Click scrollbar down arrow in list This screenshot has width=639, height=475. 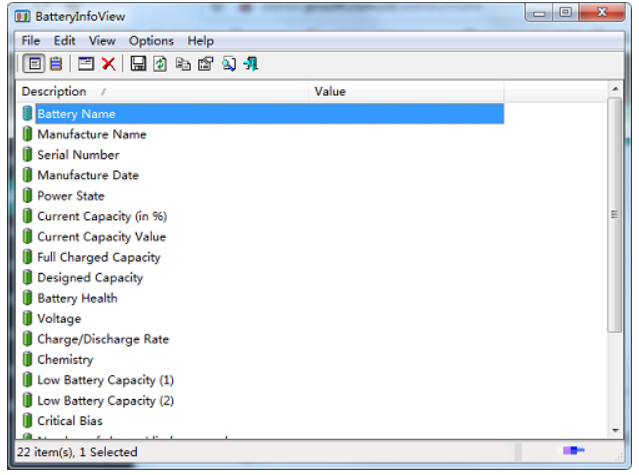(614, 430)
